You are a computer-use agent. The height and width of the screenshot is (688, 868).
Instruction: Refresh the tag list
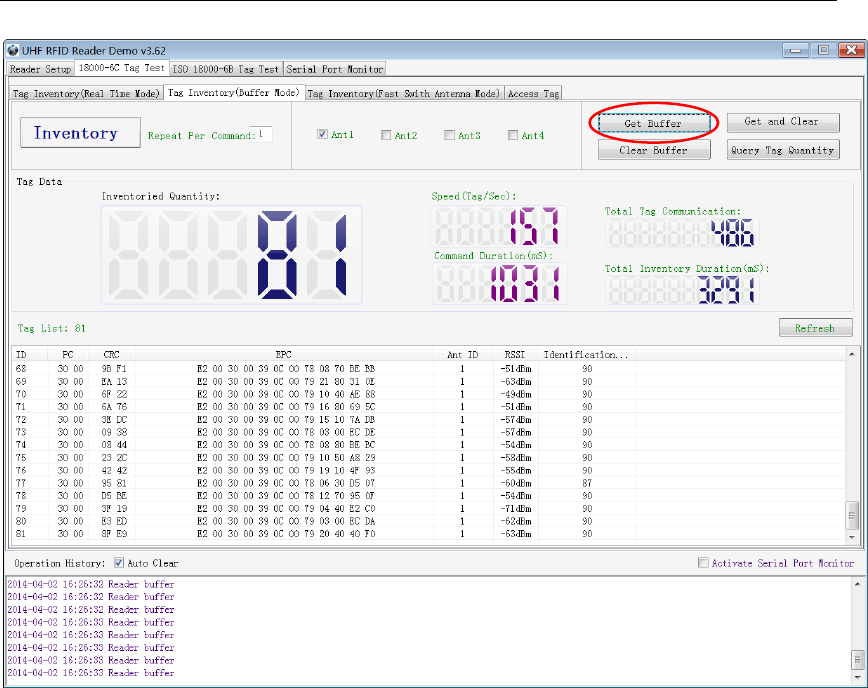(814, 328)
